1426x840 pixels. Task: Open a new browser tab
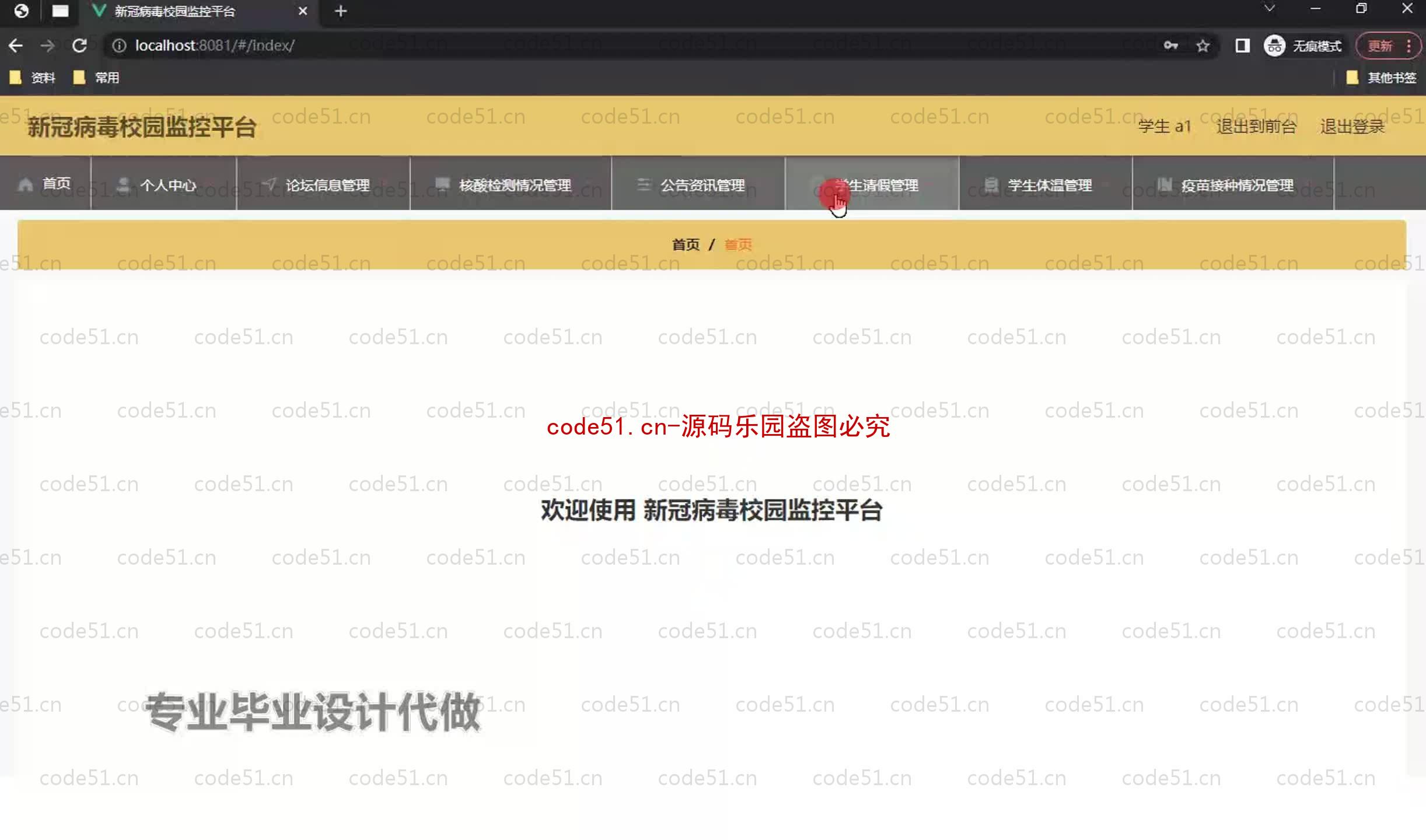click(x=341, y=11)
